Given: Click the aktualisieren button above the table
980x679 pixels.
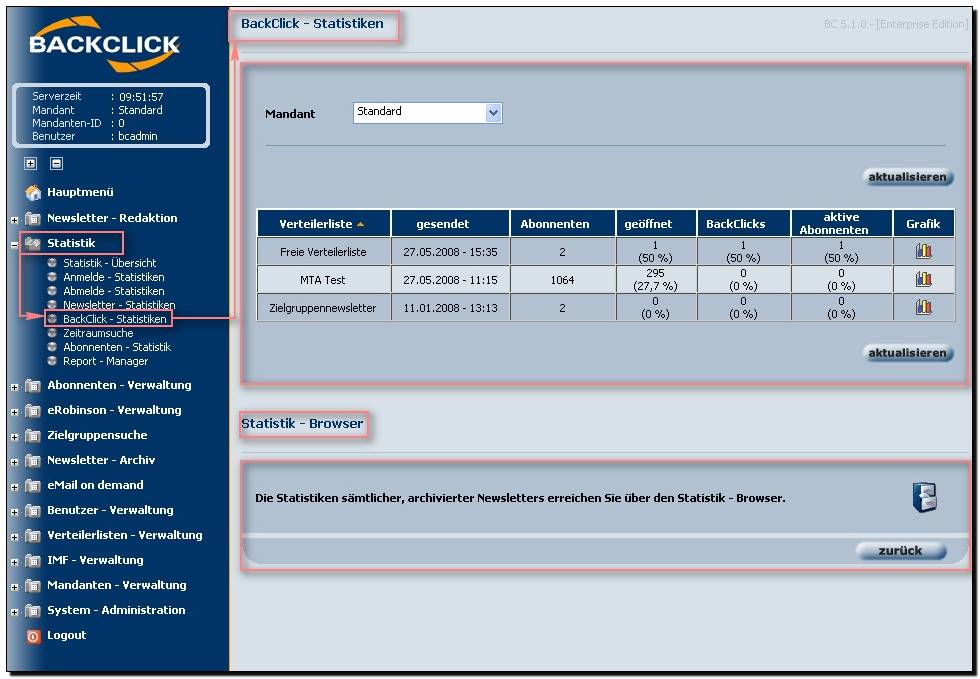Looking at the screenshot, I should (x=908, y=177).
